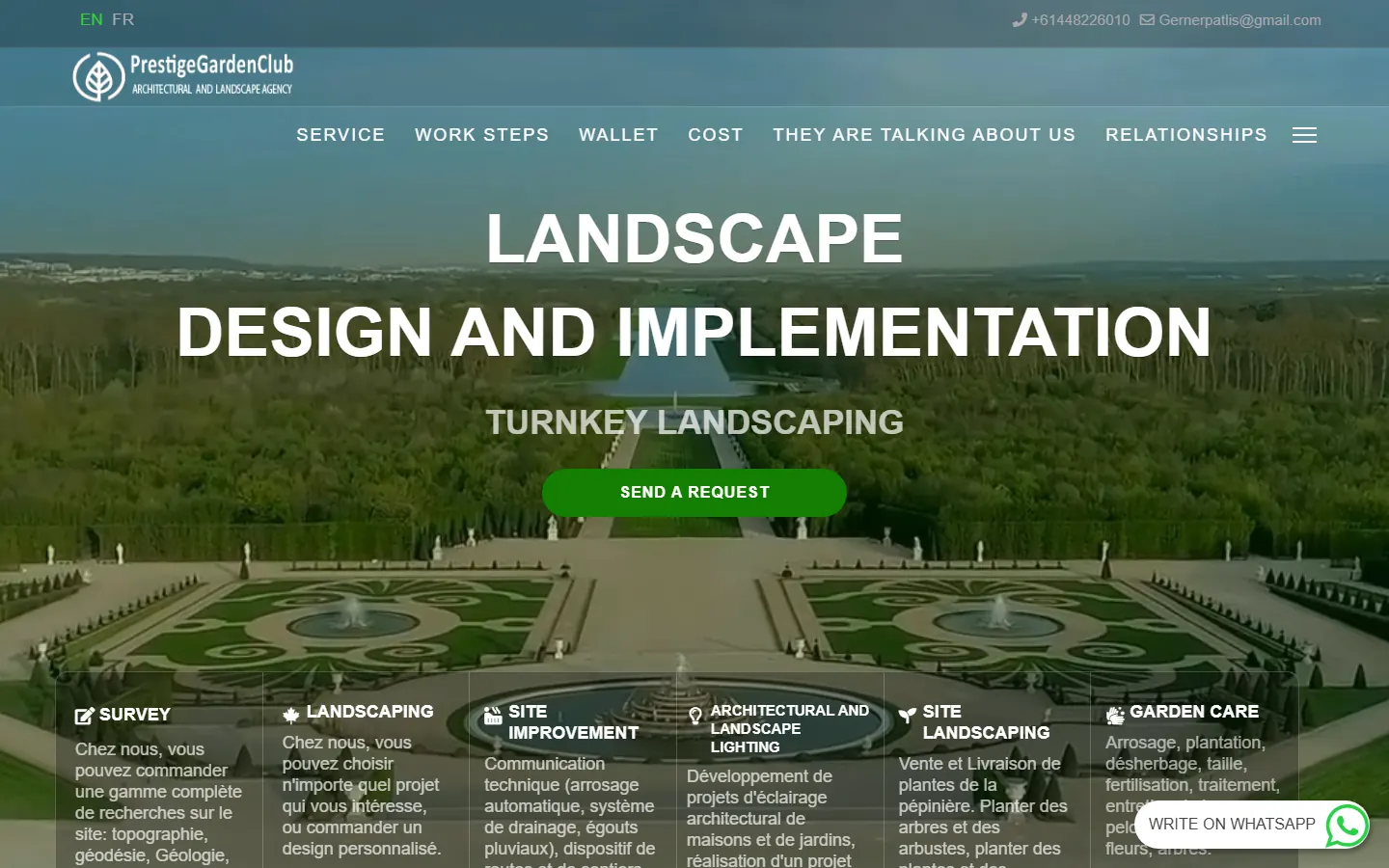Click Survey description starting 'Chez nous, vous pouvez commander'
1389x868 pixels.
(x=158, y=803)
